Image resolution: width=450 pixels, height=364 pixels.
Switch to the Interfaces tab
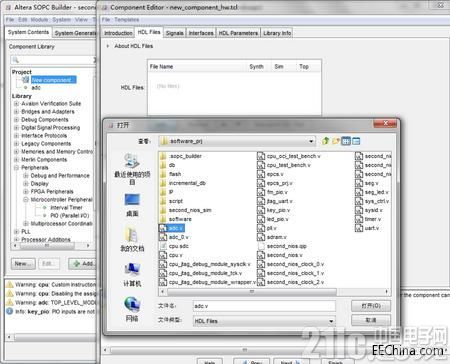201,33
